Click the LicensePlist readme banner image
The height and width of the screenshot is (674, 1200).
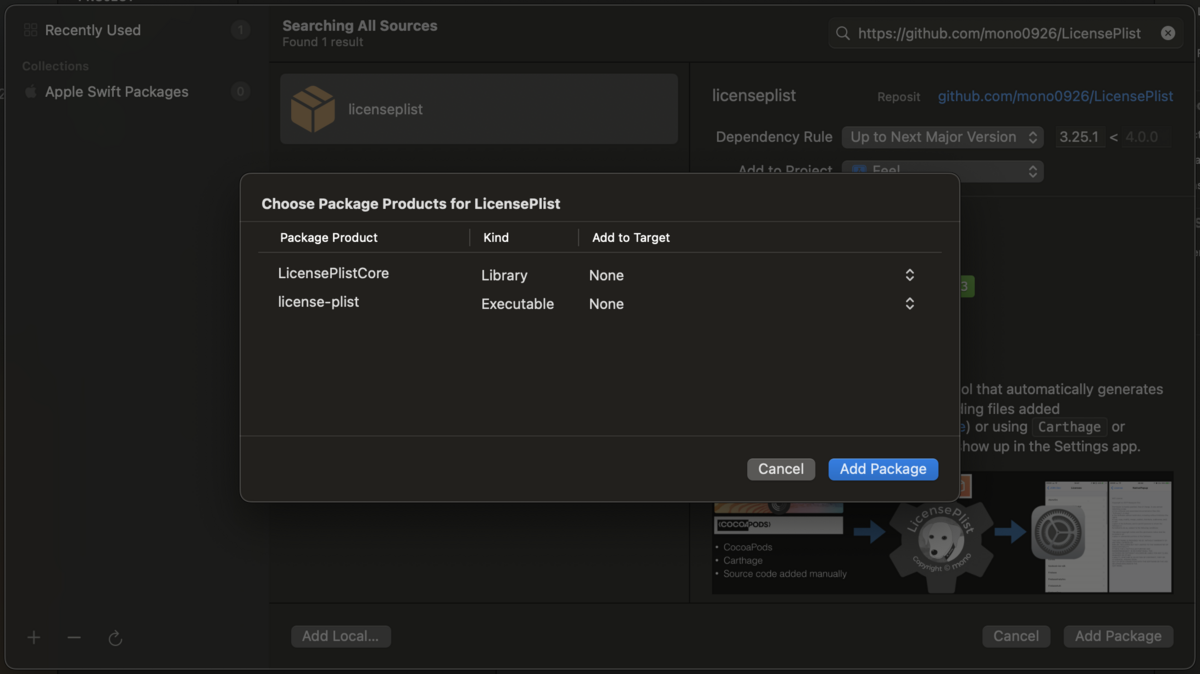943,533
